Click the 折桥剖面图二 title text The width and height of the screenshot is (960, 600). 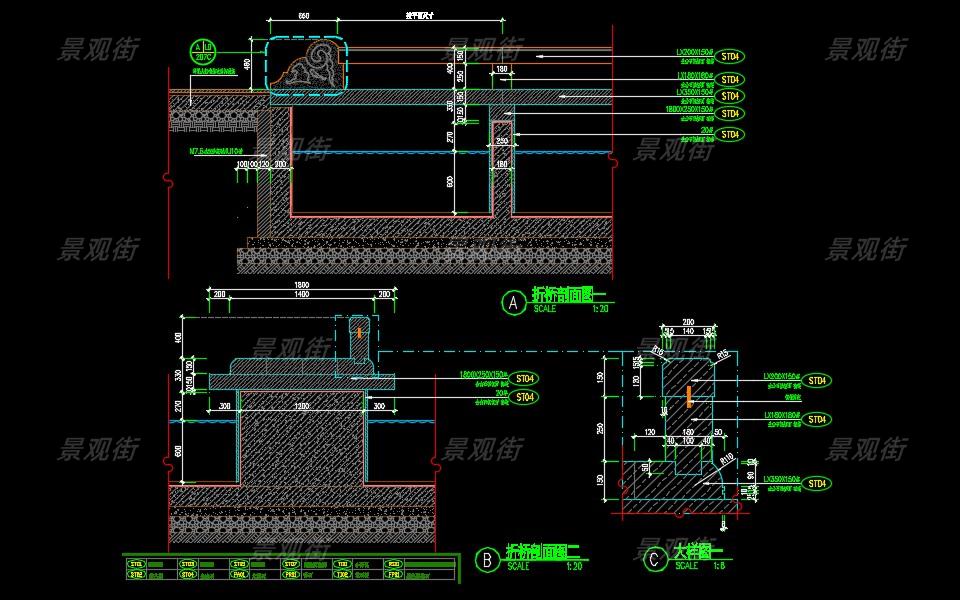coord(538,552)
